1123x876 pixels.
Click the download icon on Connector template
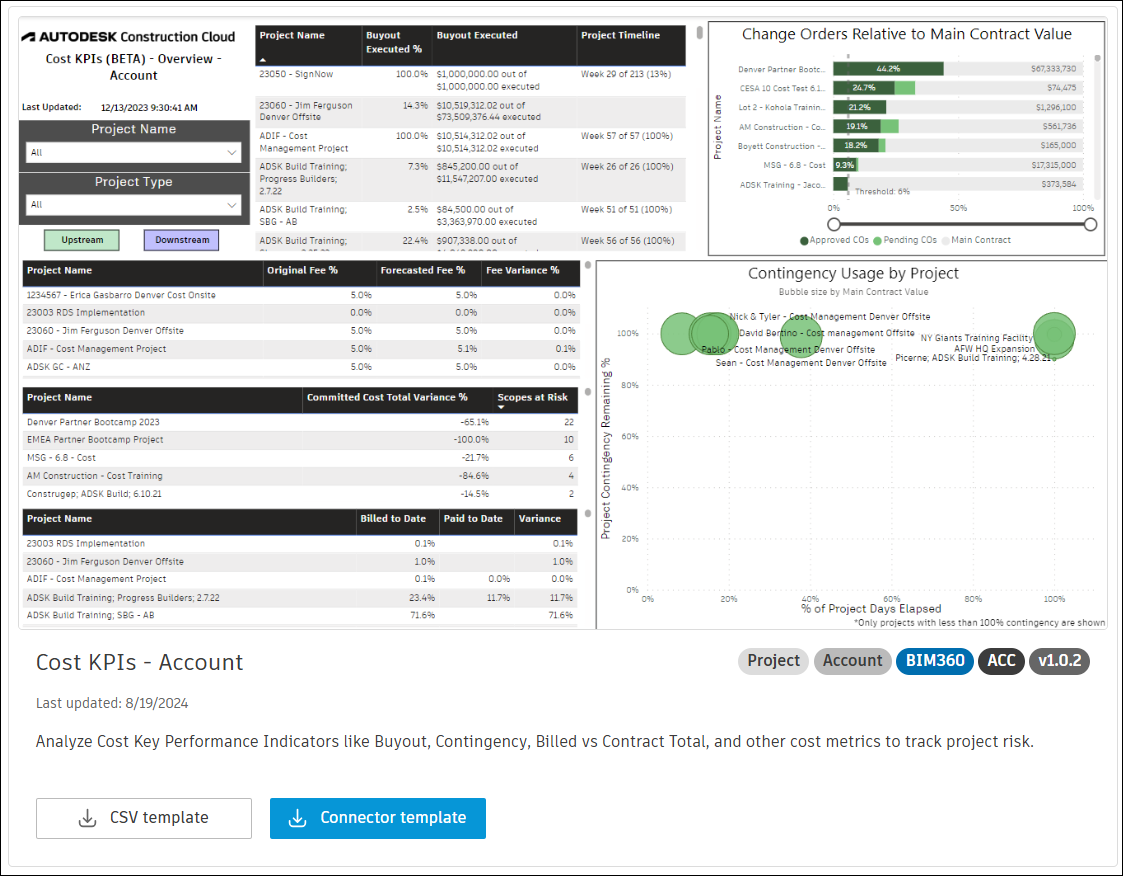point(297,818)
